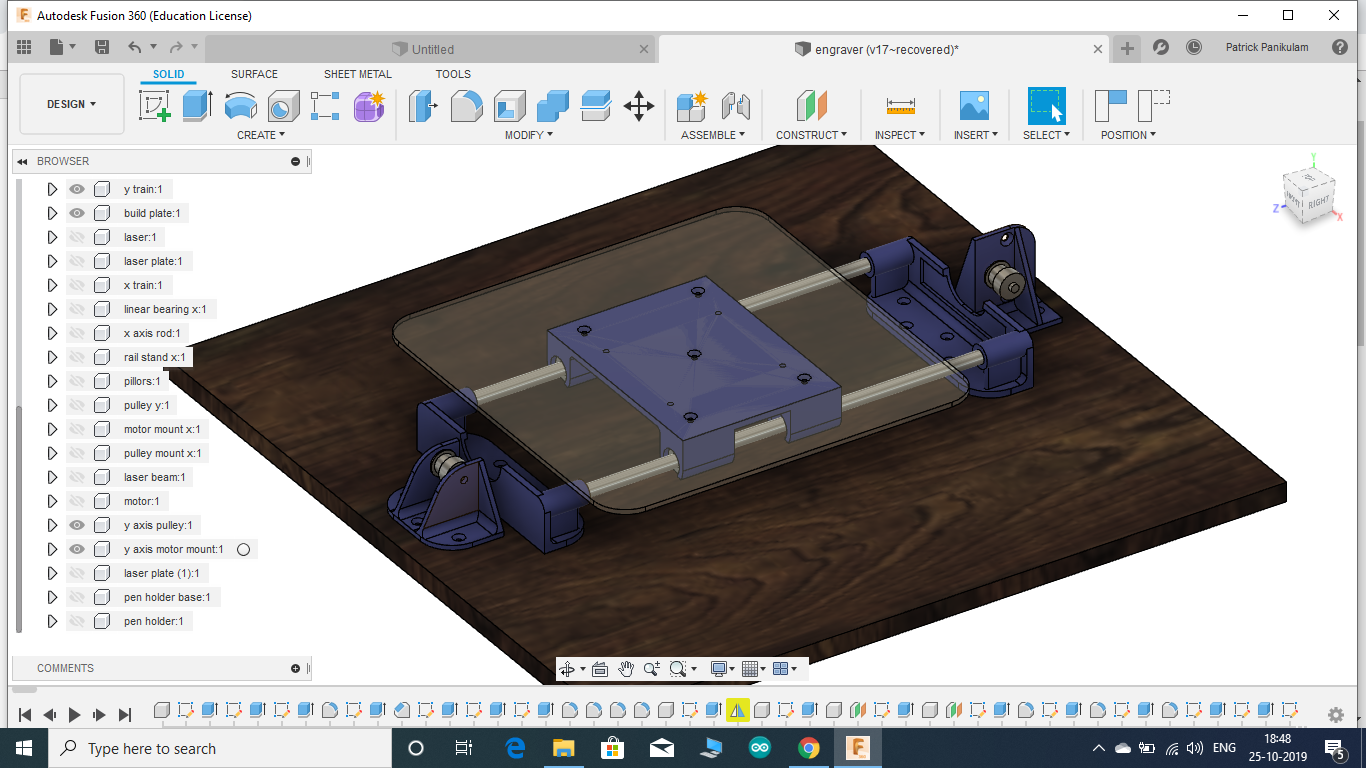Image resolution: width=1366 pixels, height=768 pixels.
Task: Open the Help question mark icon
Action: coord(1340,47)
